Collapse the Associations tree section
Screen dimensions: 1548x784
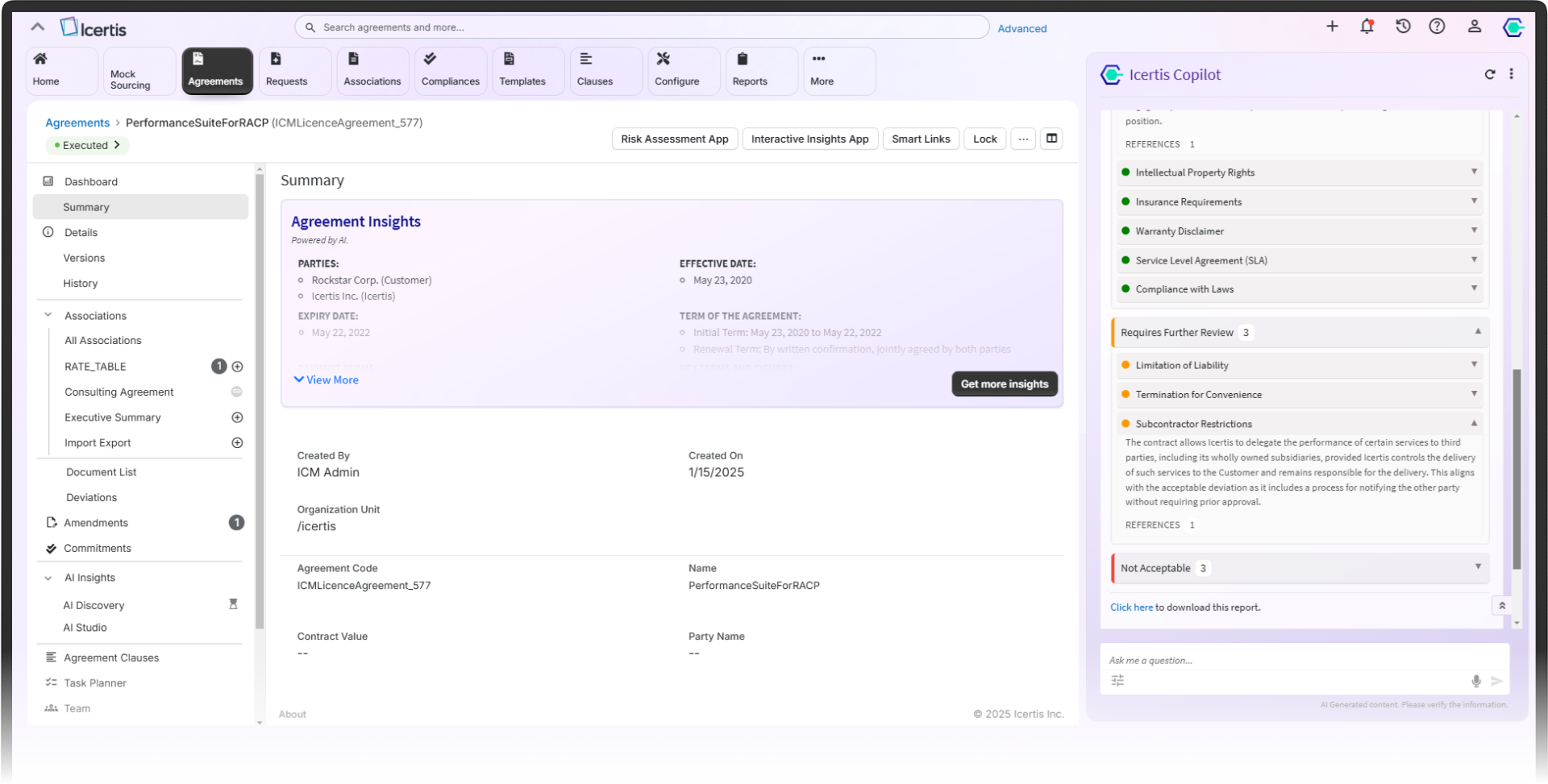(x=48, y=316)
